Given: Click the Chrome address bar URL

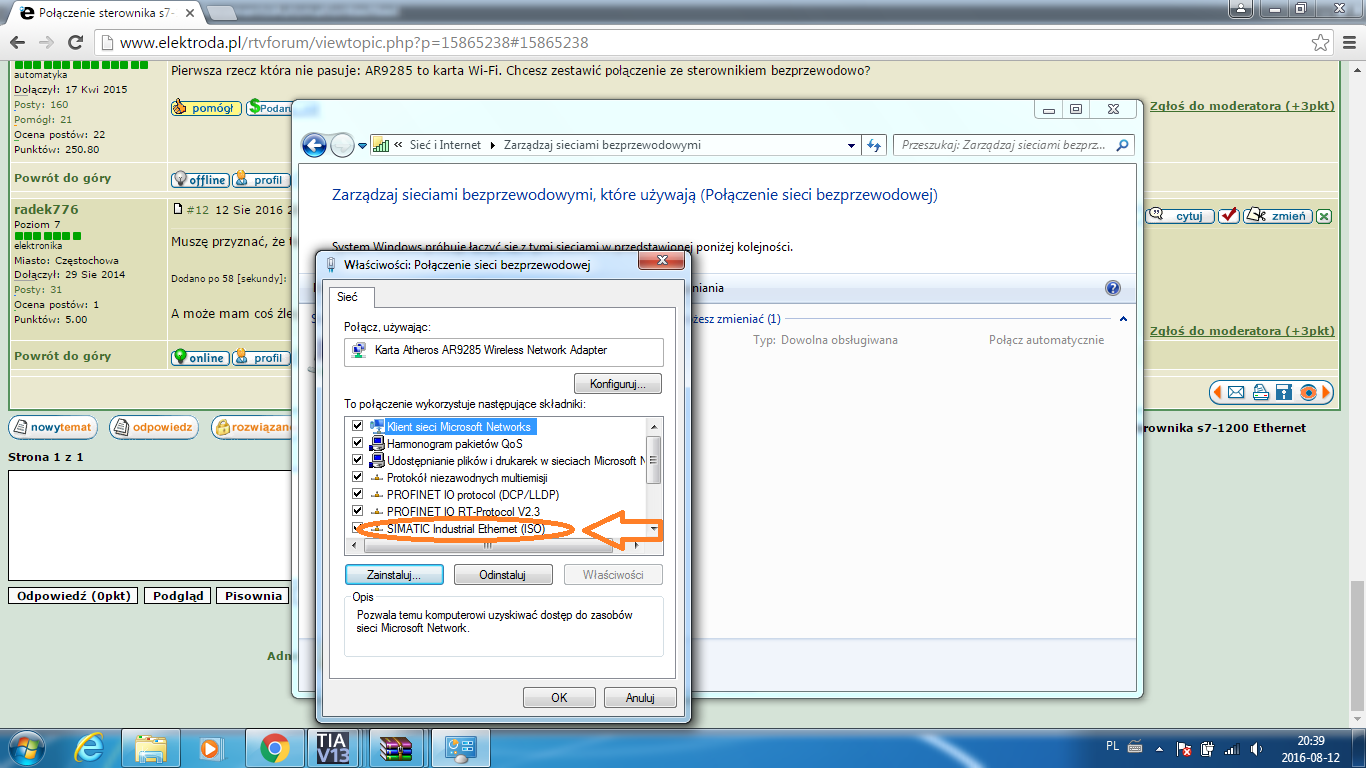Looking at the screenshot, I should (x=354, y=43).
